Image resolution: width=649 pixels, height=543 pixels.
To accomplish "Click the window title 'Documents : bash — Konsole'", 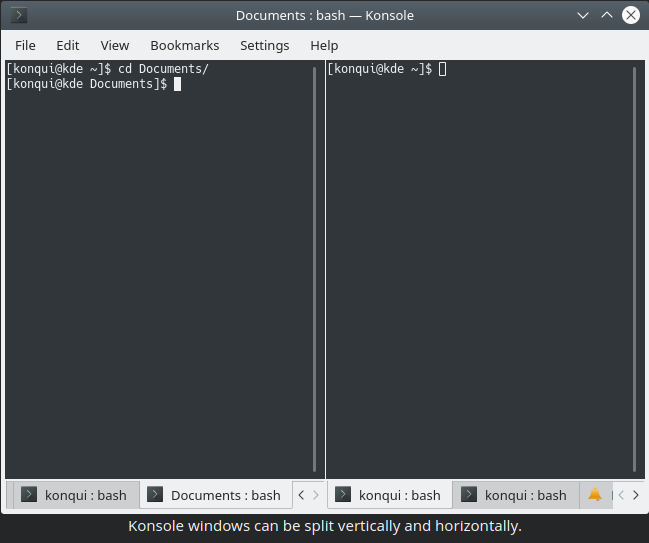I will click(x=324, y=15).
